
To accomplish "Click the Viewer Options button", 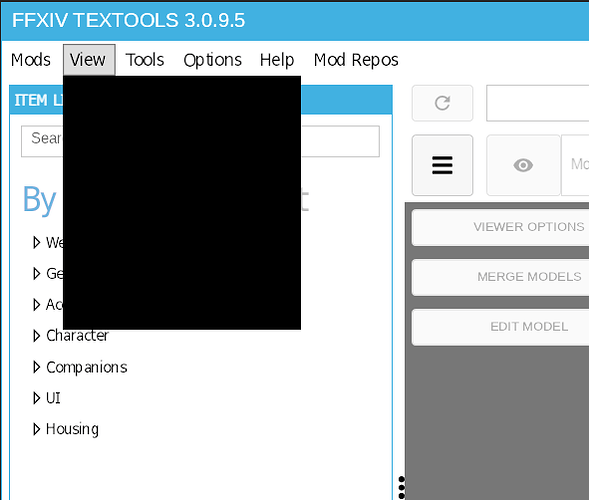I will pos(500,227).
